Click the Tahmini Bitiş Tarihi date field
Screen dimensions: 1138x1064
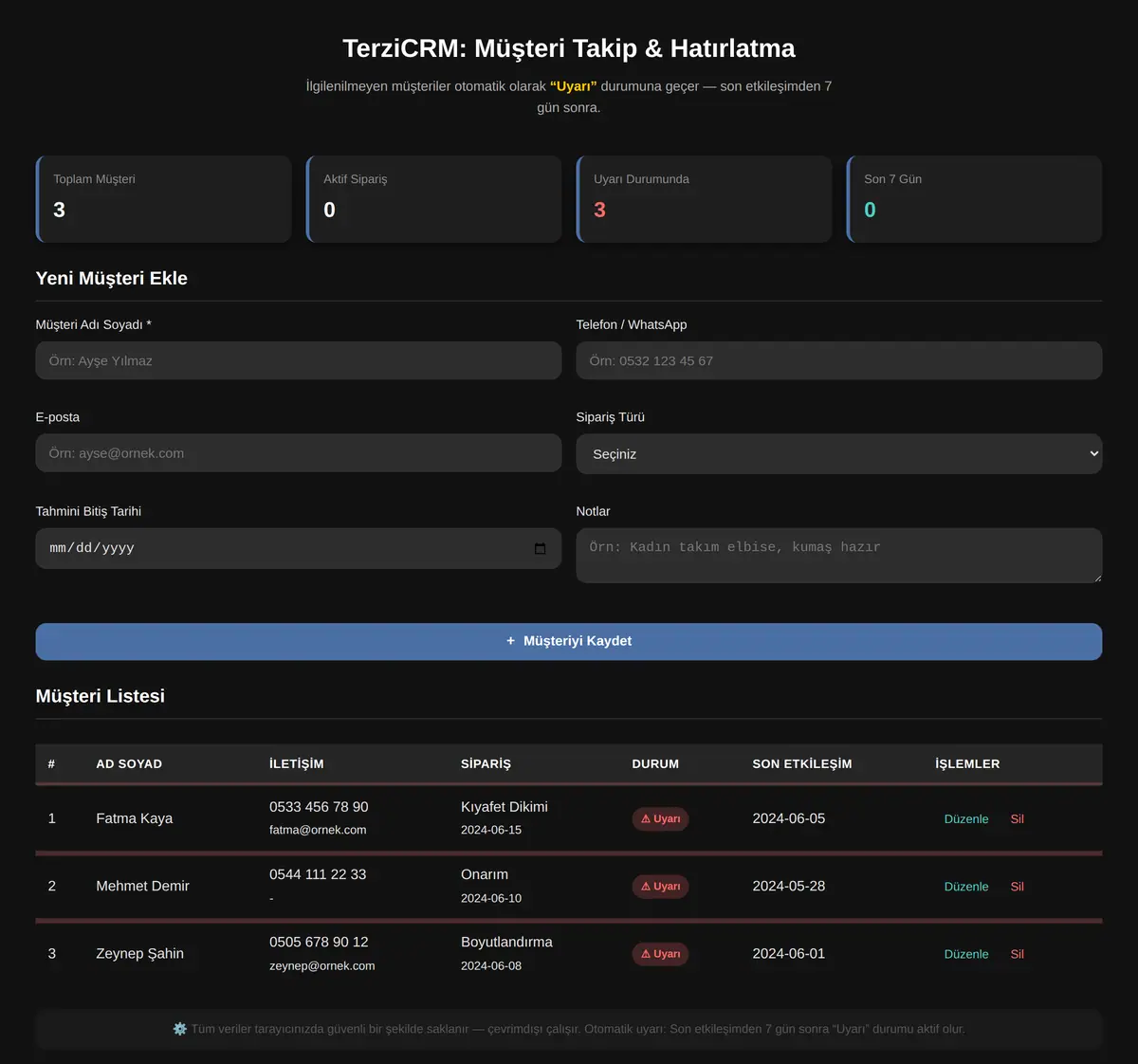click(x=299, y=548)
